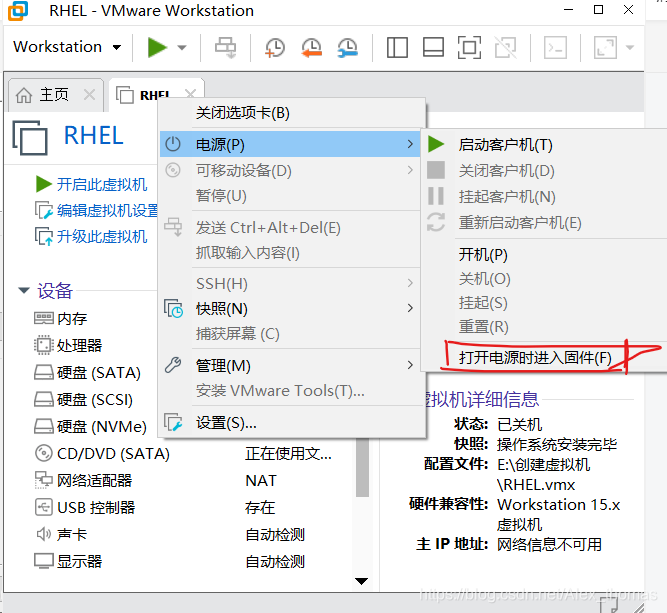Click the stretch guest display icon

pyautogui.click(x=605, y=47)
